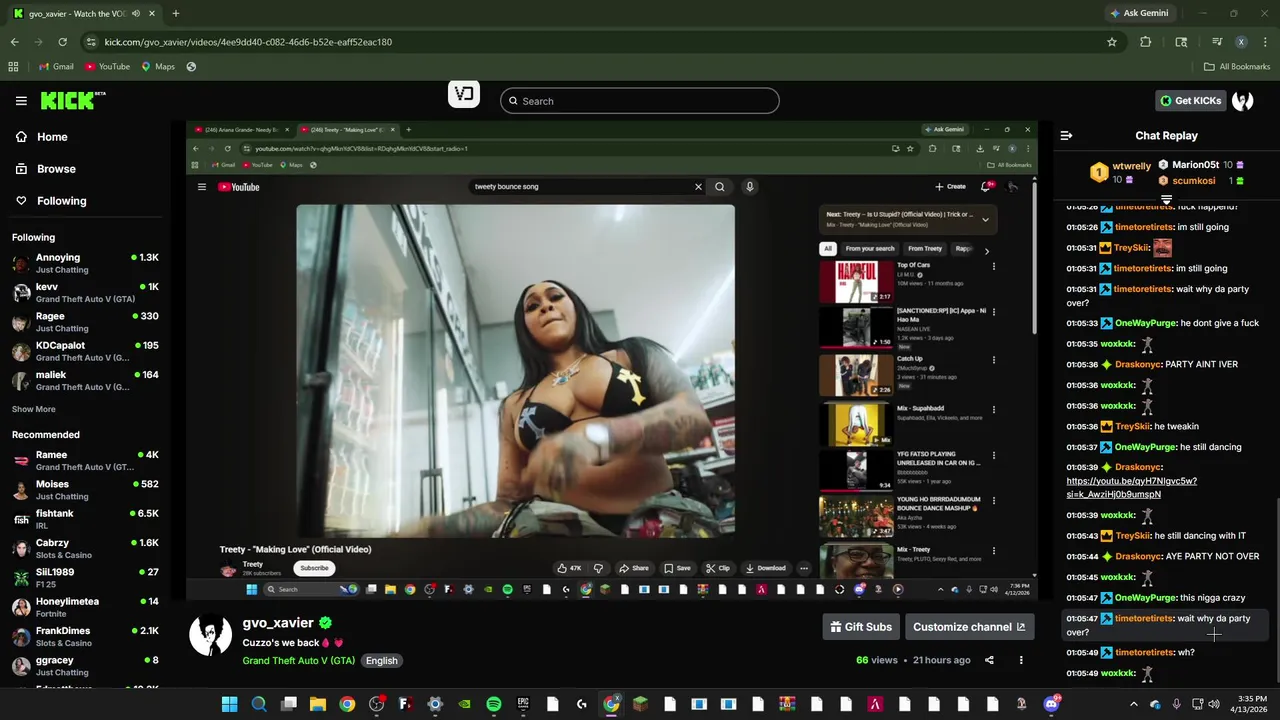Open Chrome apps grid icon
The image size is (1280, 720).
13,67
